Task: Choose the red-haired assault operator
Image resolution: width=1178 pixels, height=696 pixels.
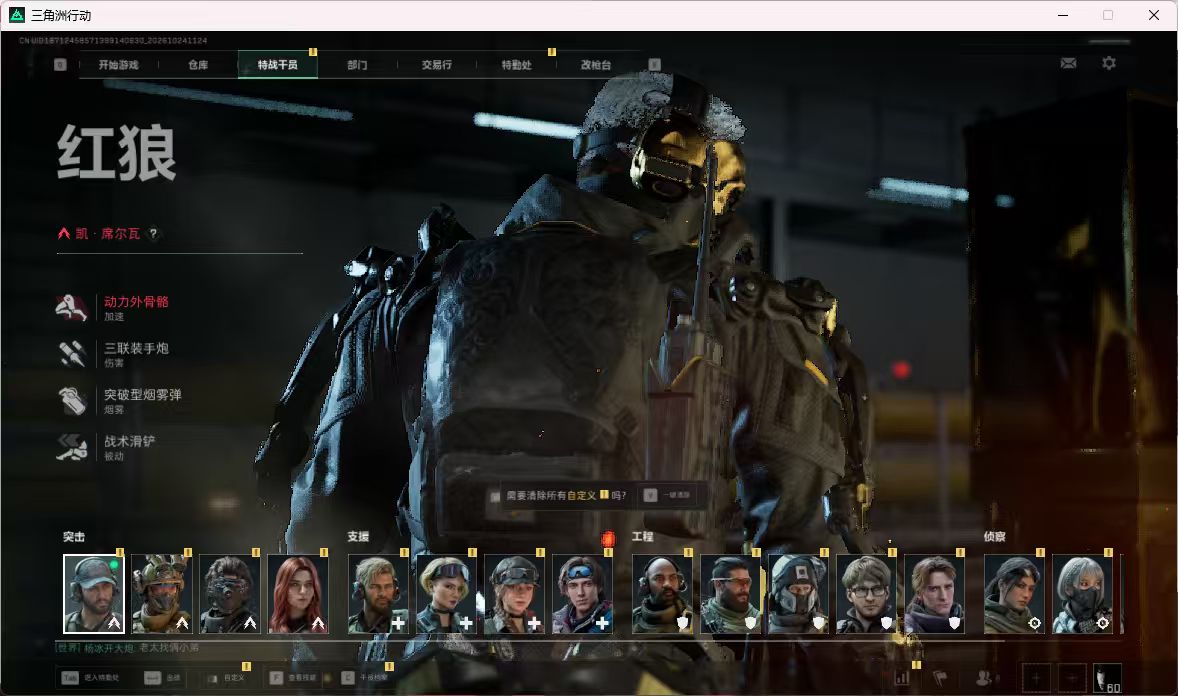Action: (298, 594)
